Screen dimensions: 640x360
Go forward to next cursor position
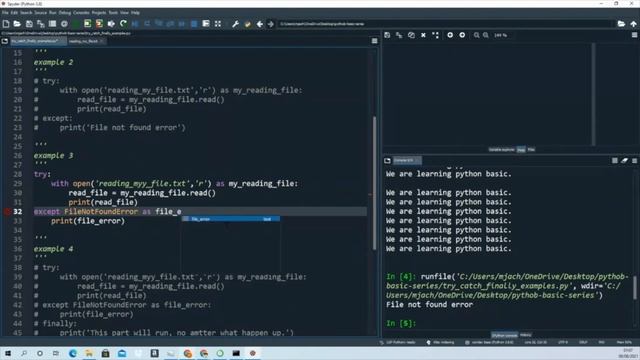pos(271,24)
